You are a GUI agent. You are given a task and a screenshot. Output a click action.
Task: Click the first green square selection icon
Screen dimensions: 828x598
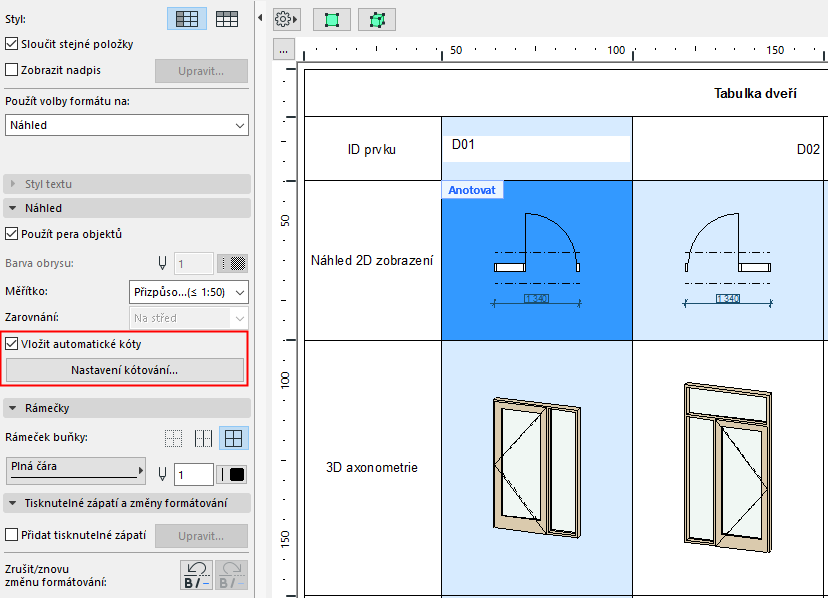[331, 19]
